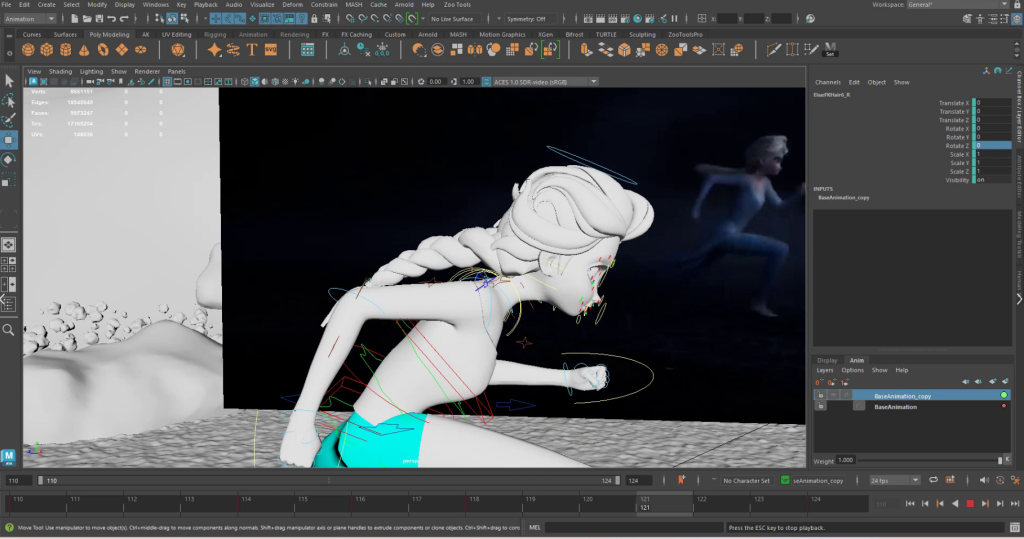Create a polygon disc from the shelf
This screenshot has height=539, width=1024.
pos(140,50)
